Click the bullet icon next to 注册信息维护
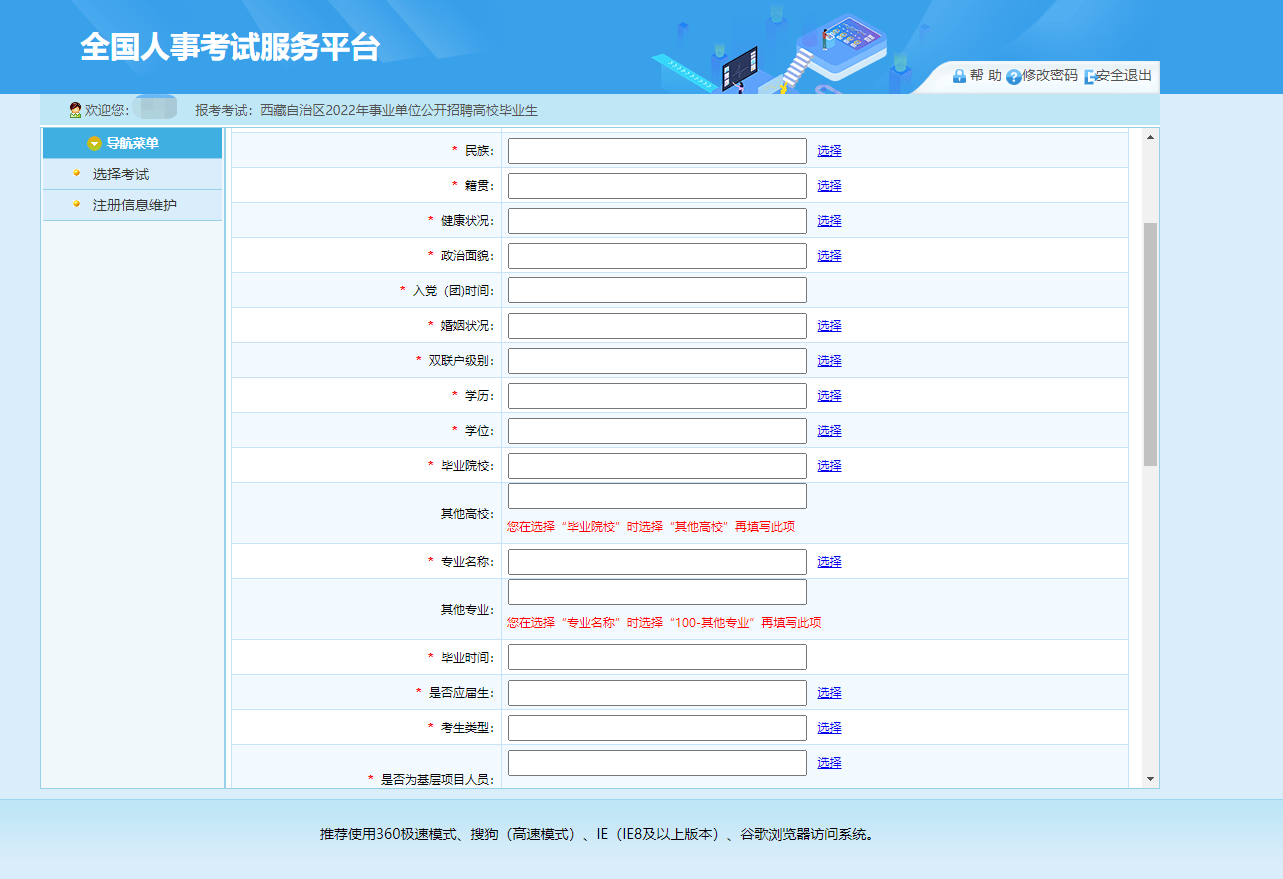This screenshot has height=879, width=1283. click(76, 204)
